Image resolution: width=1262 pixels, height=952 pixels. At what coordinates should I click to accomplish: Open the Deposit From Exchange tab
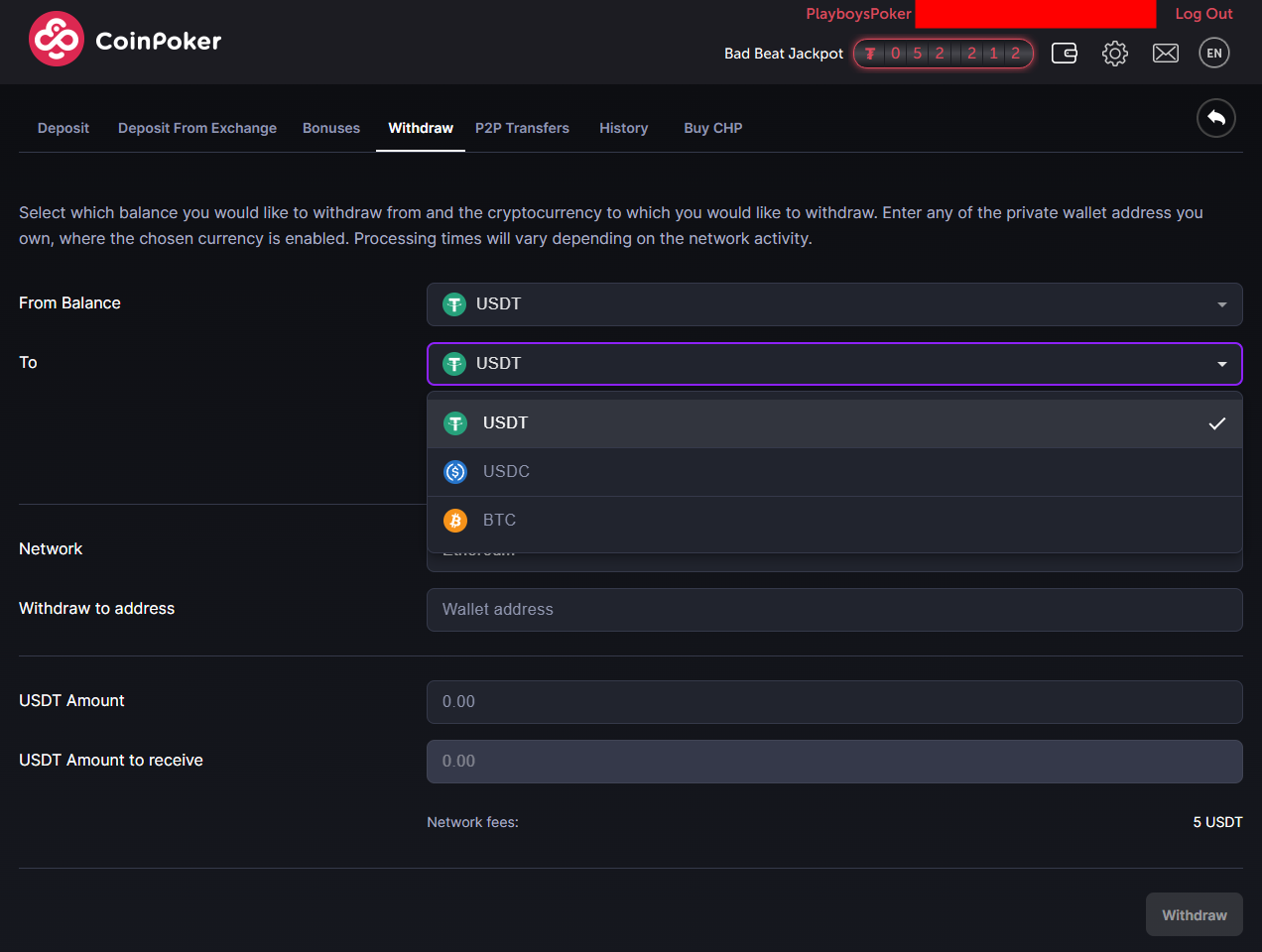tap(197, 128)
